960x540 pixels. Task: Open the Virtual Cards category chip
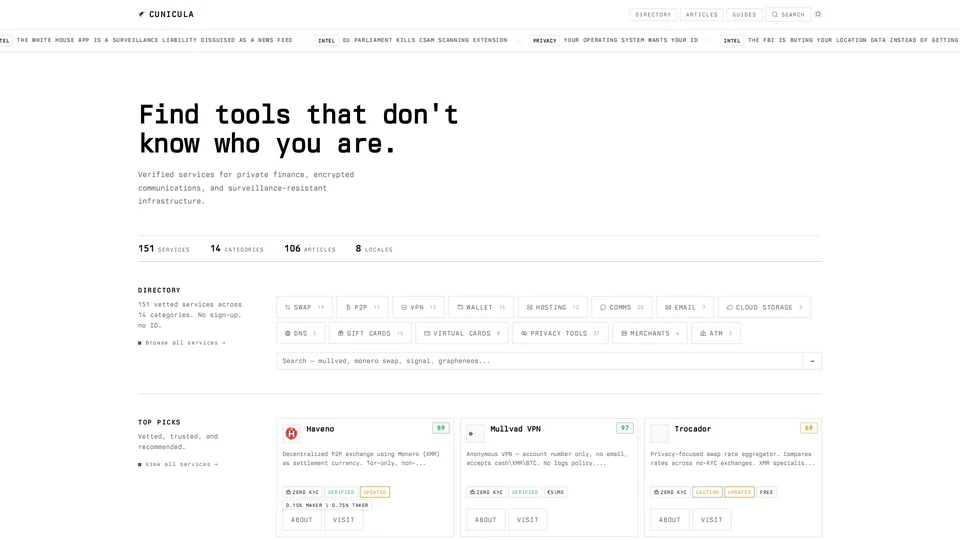462,333
